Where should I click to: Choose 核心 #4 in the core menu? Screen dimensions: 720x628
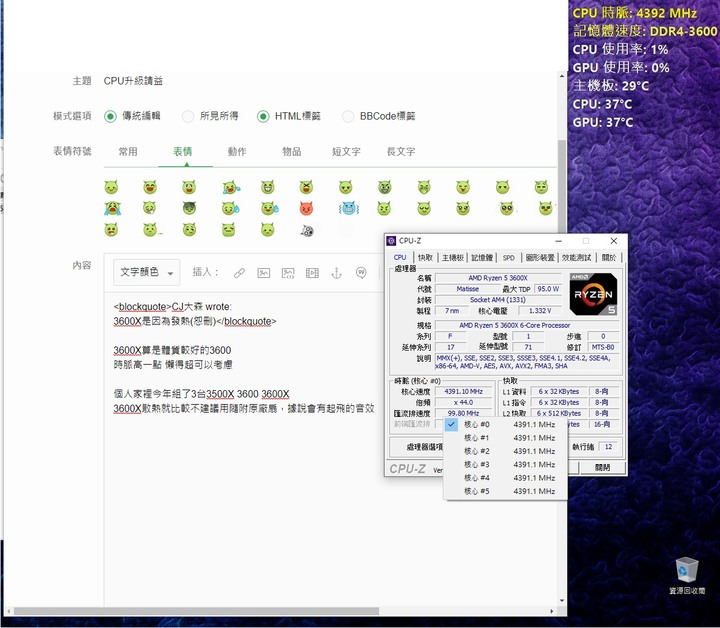coord(505,478)
